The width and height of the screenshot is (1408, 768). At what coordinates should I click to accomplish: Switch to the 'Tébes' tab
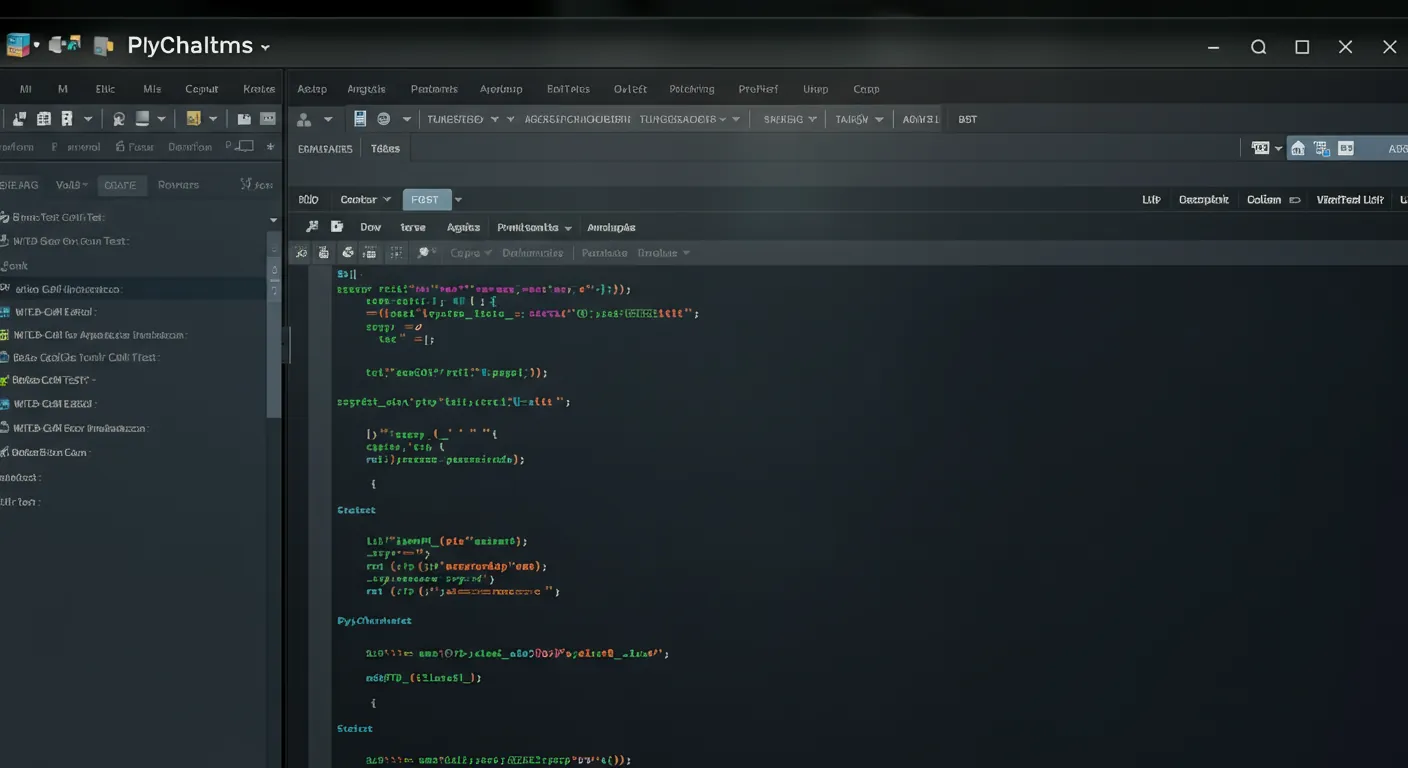coord(385,148)
